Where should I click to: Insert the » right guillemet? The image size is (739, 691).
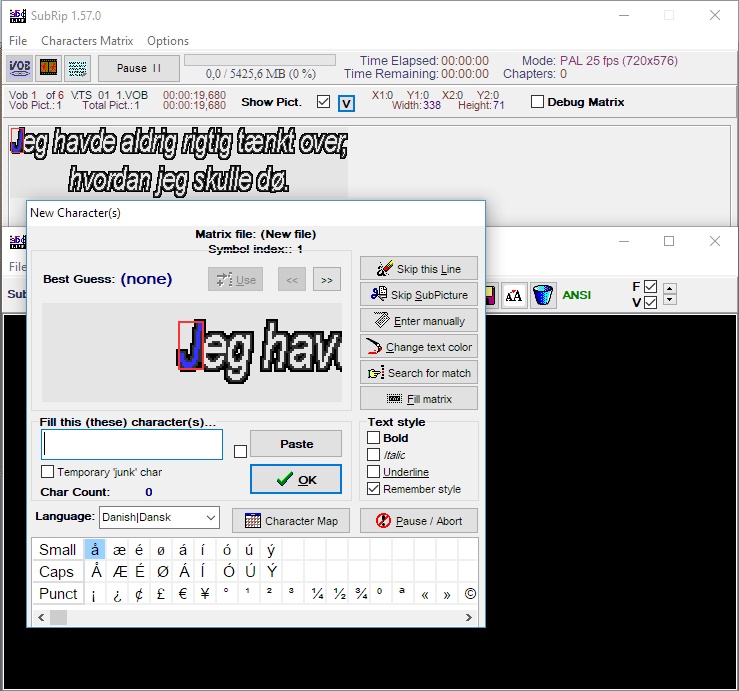447,594
